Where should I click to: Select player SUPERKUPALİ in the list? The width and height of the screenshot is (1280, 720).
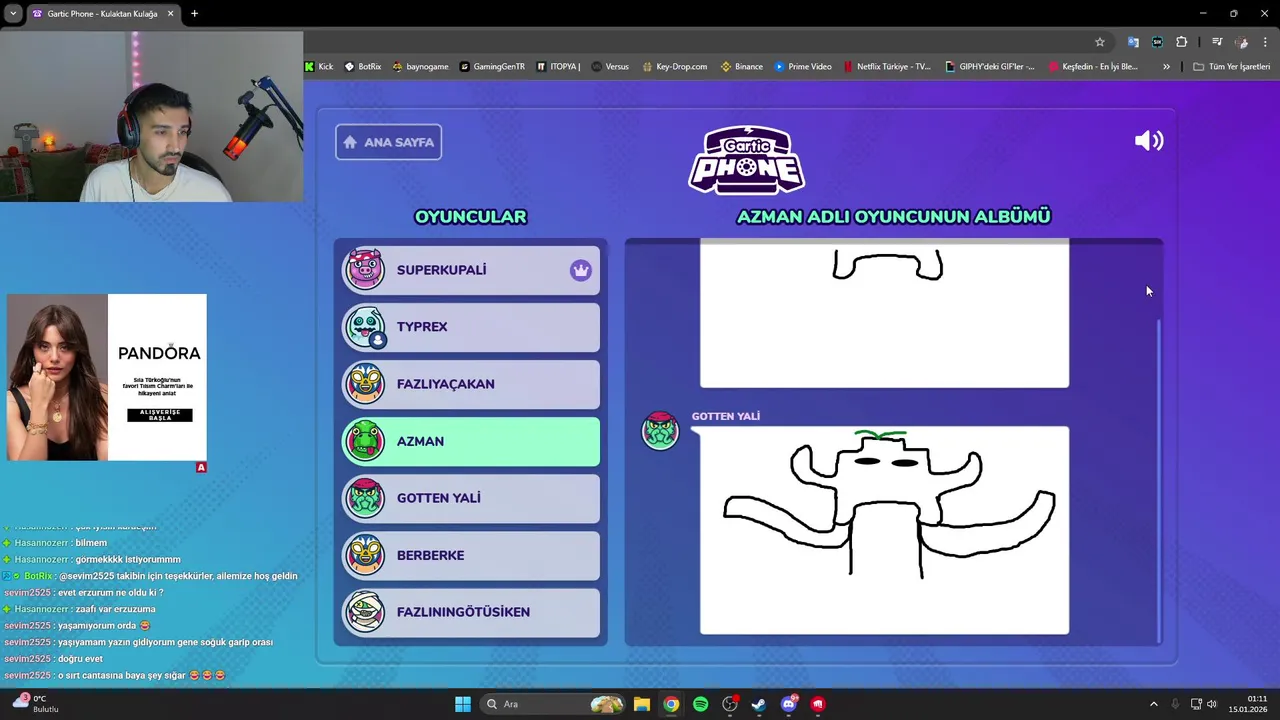471,270
